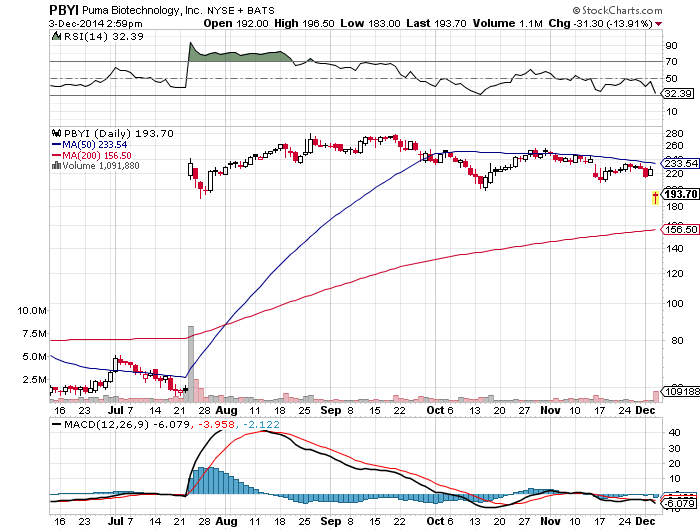The image size is (700, 530).
Task: Click the 156.50 MA(200) value tag
Action: point(680,230)
